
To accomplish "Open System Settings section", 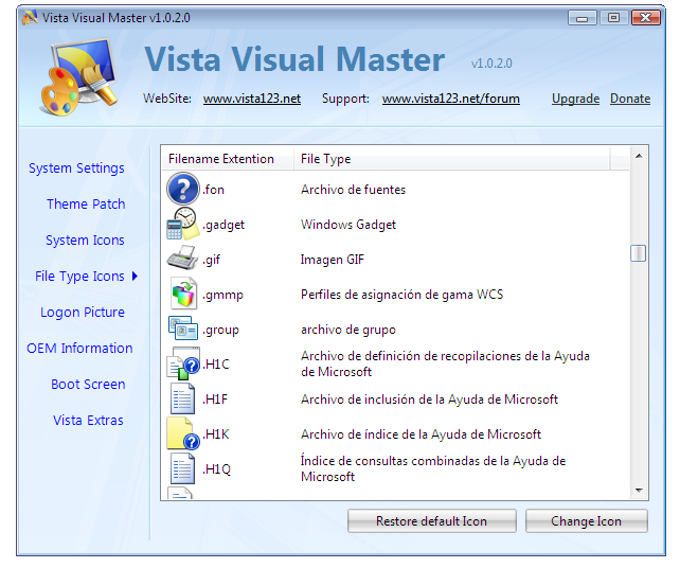I will coord(76,168).
